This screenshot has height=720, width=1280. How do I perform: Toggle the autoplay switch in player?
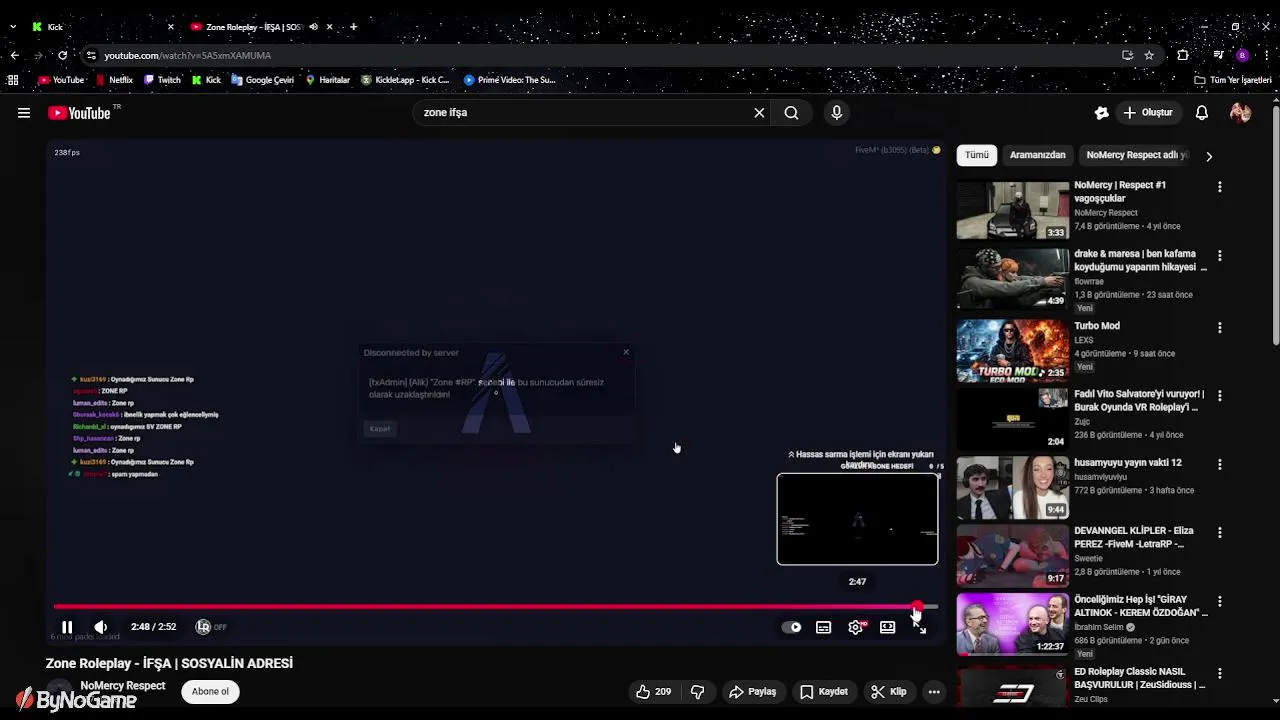(791, 627)
